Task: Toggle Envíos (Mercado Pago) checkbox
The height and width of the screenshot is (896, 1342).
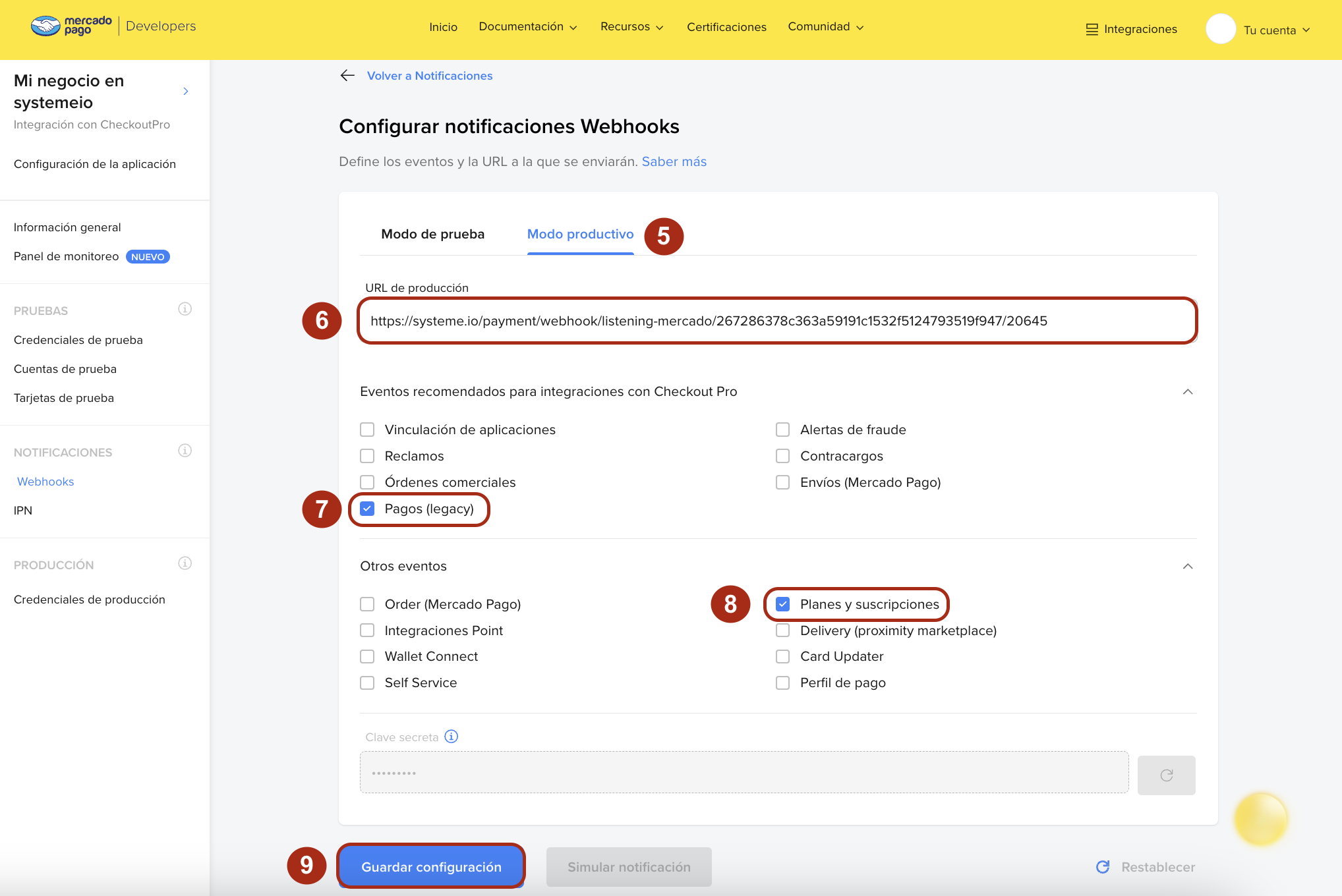Action: click(x=782, y=482)
